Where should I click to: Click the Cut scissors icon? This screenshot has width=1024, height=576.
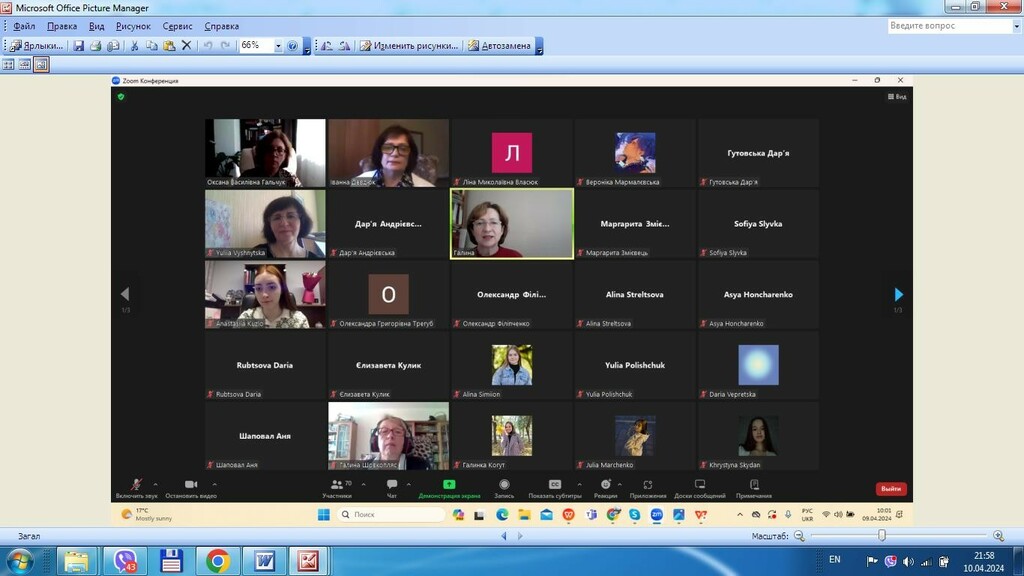[x=134, y=46]
